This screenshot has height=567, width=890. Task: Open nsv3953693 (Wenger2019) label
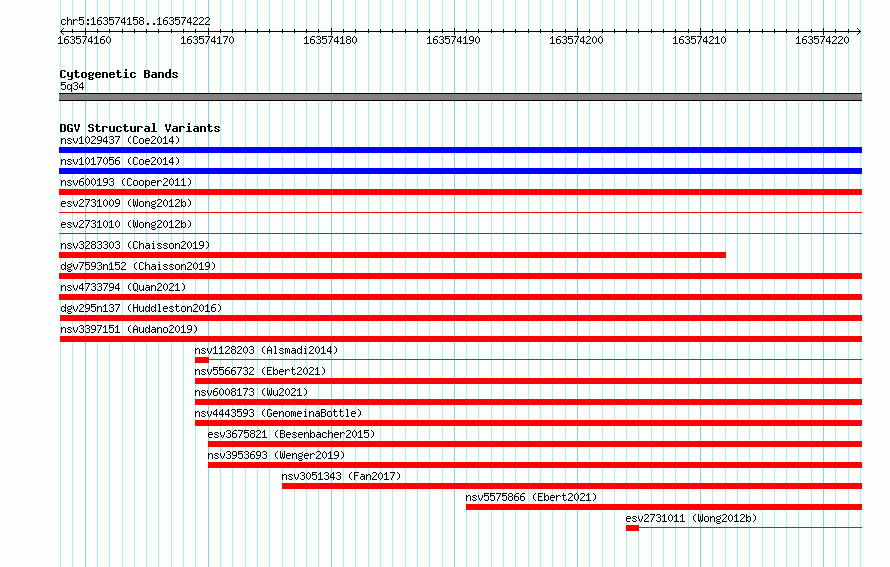276,455
